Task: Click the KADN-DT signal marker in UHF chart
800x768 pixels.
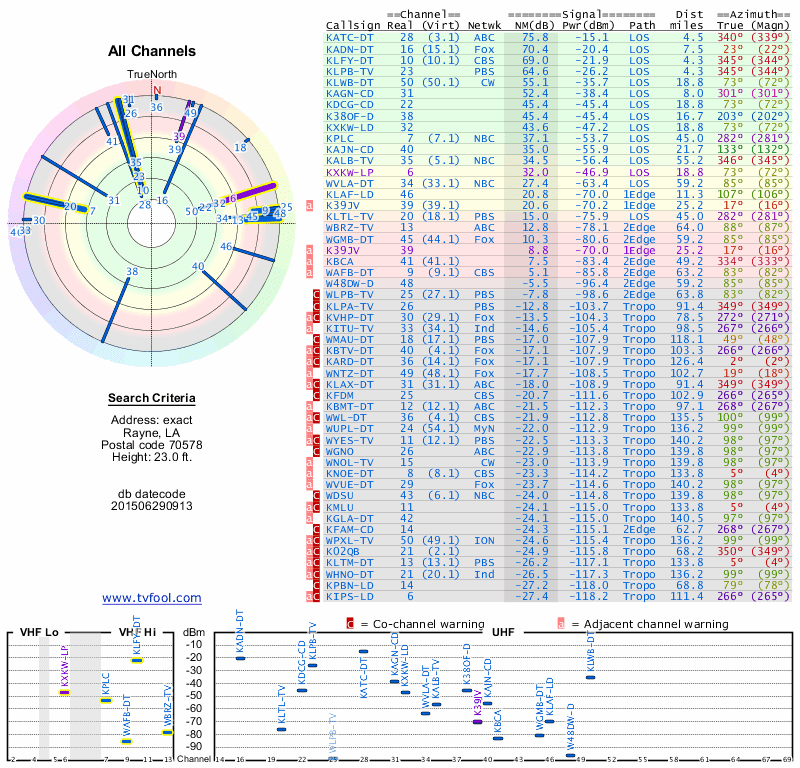Action: pyautogui.click(x=240, y=658)
